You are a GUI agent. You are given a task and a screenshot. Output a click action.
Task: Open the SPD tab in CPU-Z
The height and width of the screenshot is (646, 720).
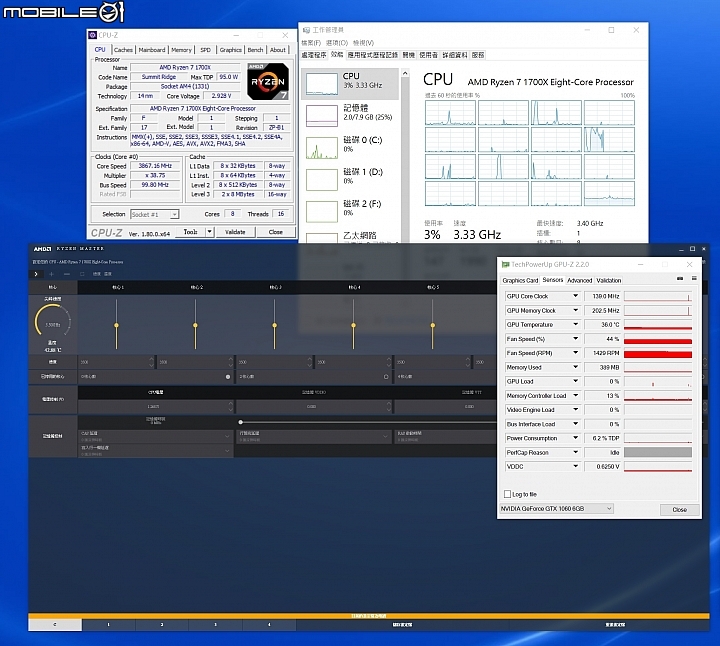coord(206,50)
